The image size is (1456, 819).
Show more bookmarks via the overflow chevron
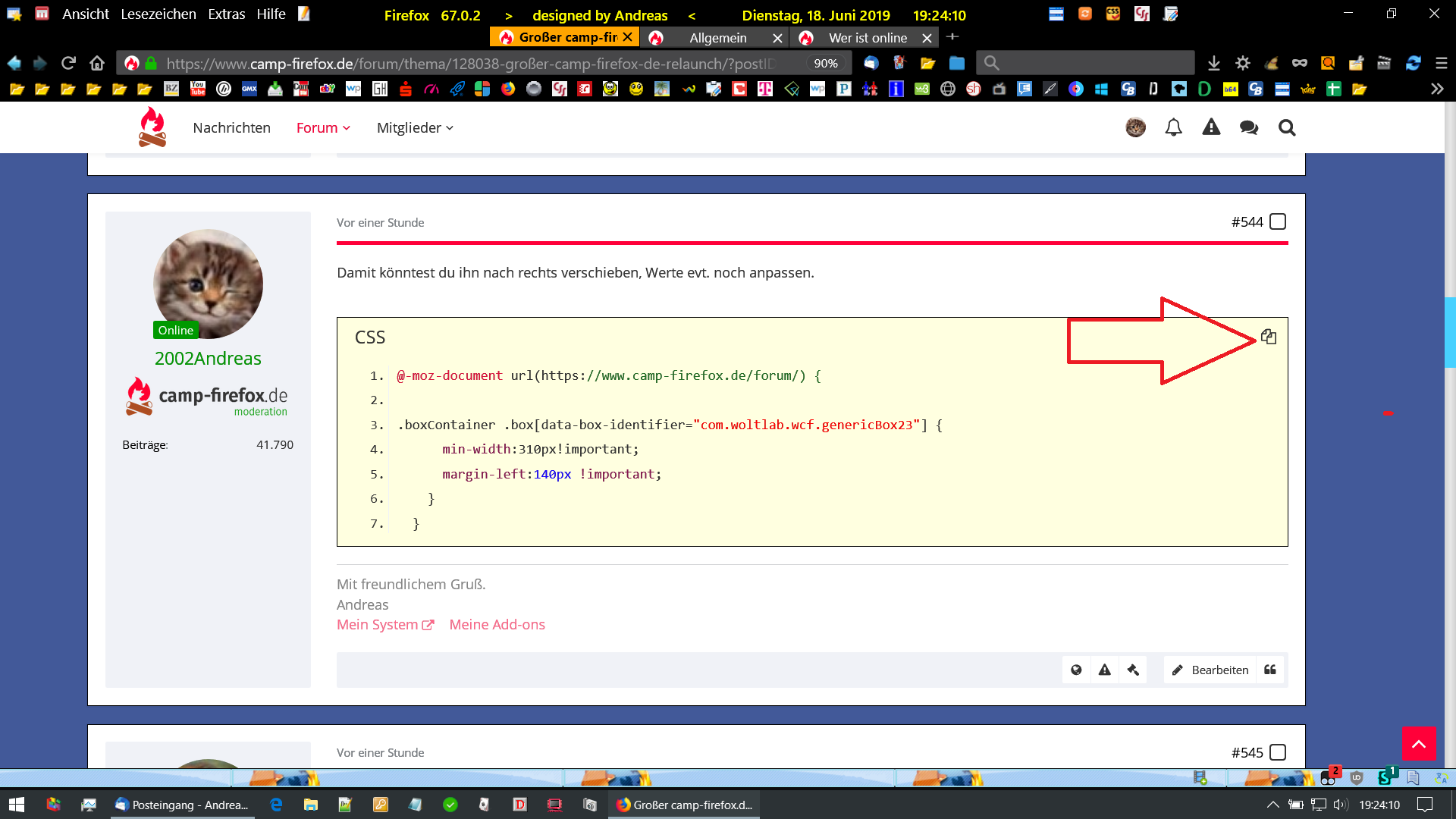tap(1436, 89)
